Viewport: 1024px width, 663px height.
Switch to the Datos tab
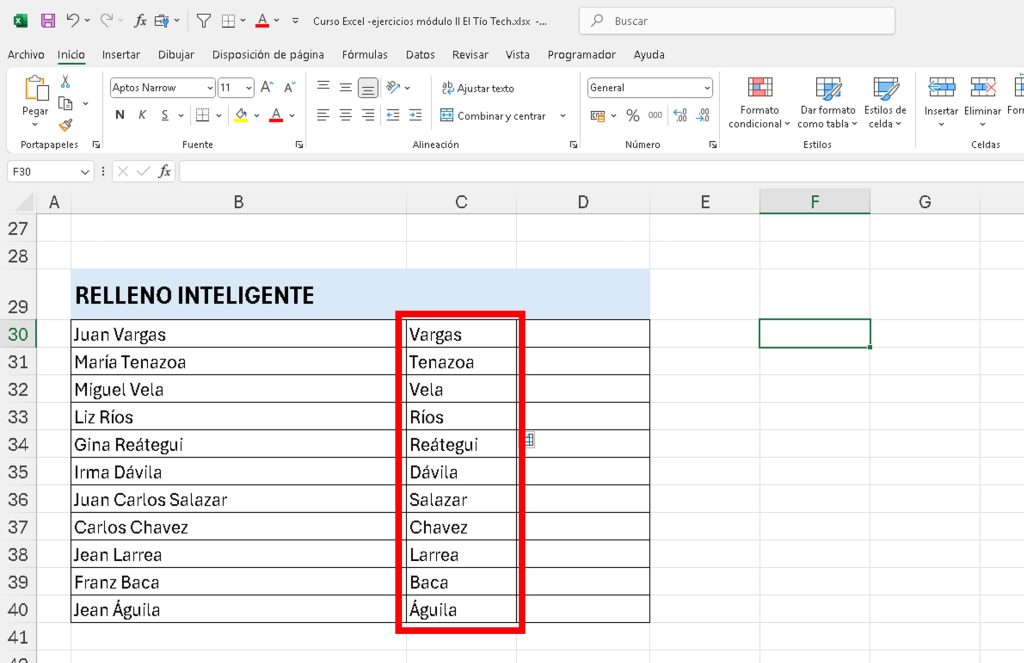click(x=420, y=55)
